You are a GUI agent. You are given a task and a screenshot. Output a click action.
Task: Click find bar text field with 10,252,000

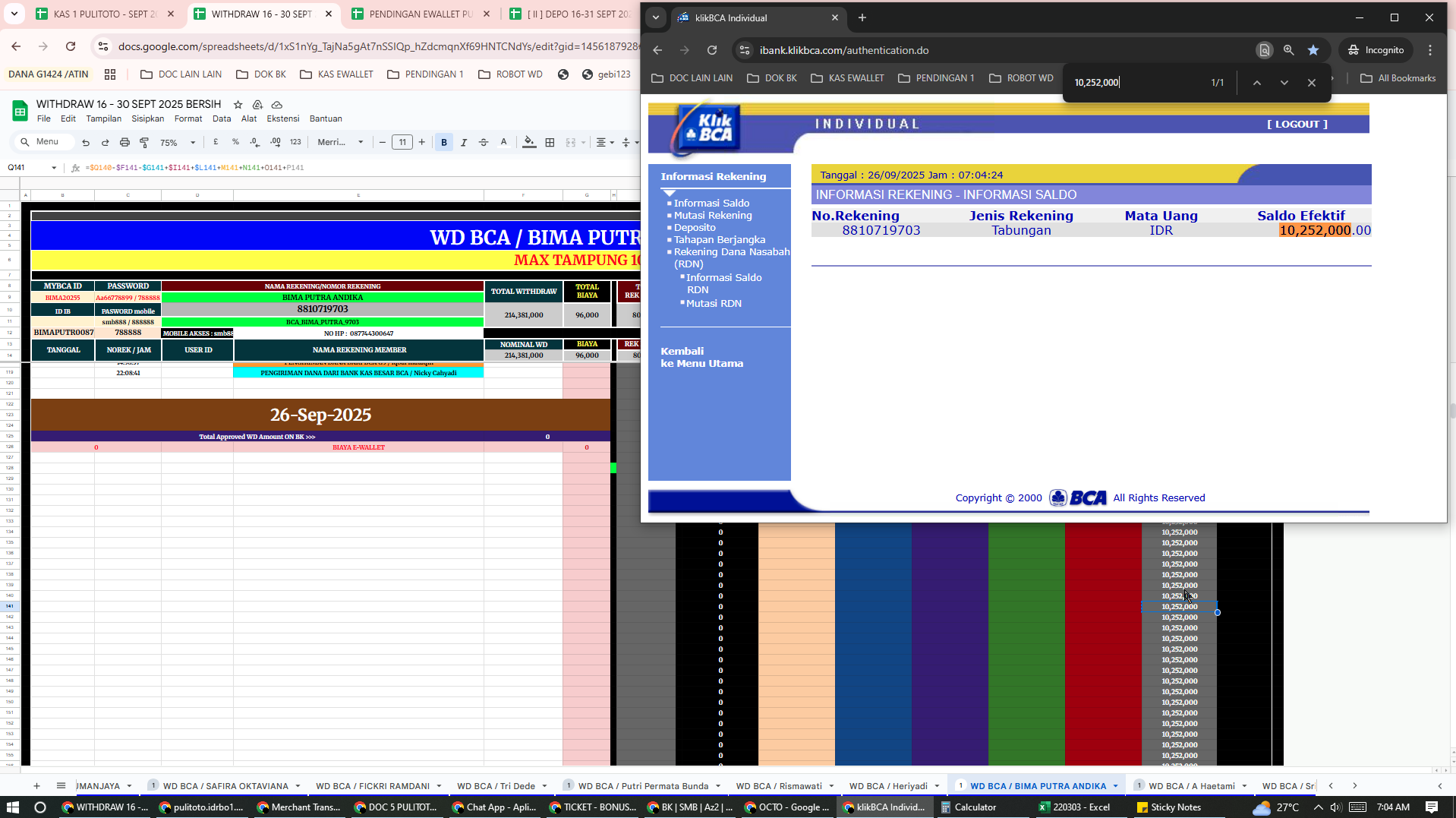click(1136, 83)
